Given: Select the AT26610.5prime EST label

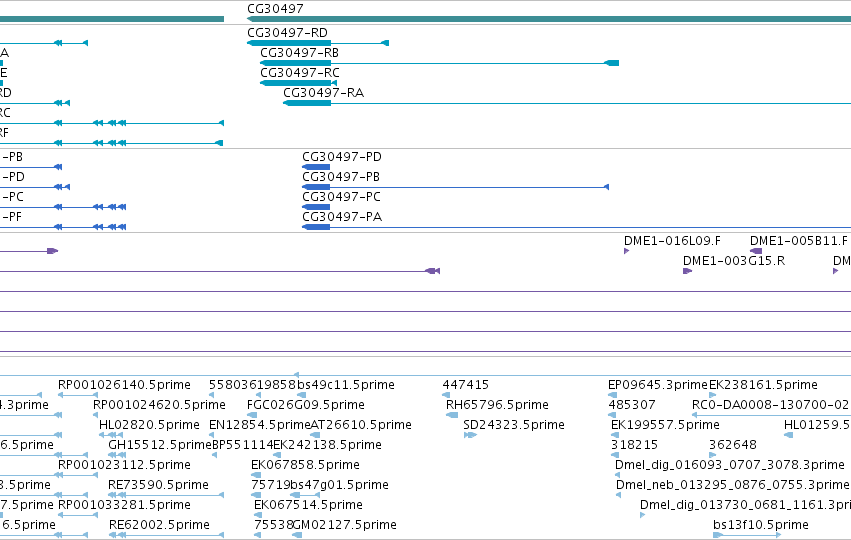Looking at the screenshot, I should [x=361, y=425].
